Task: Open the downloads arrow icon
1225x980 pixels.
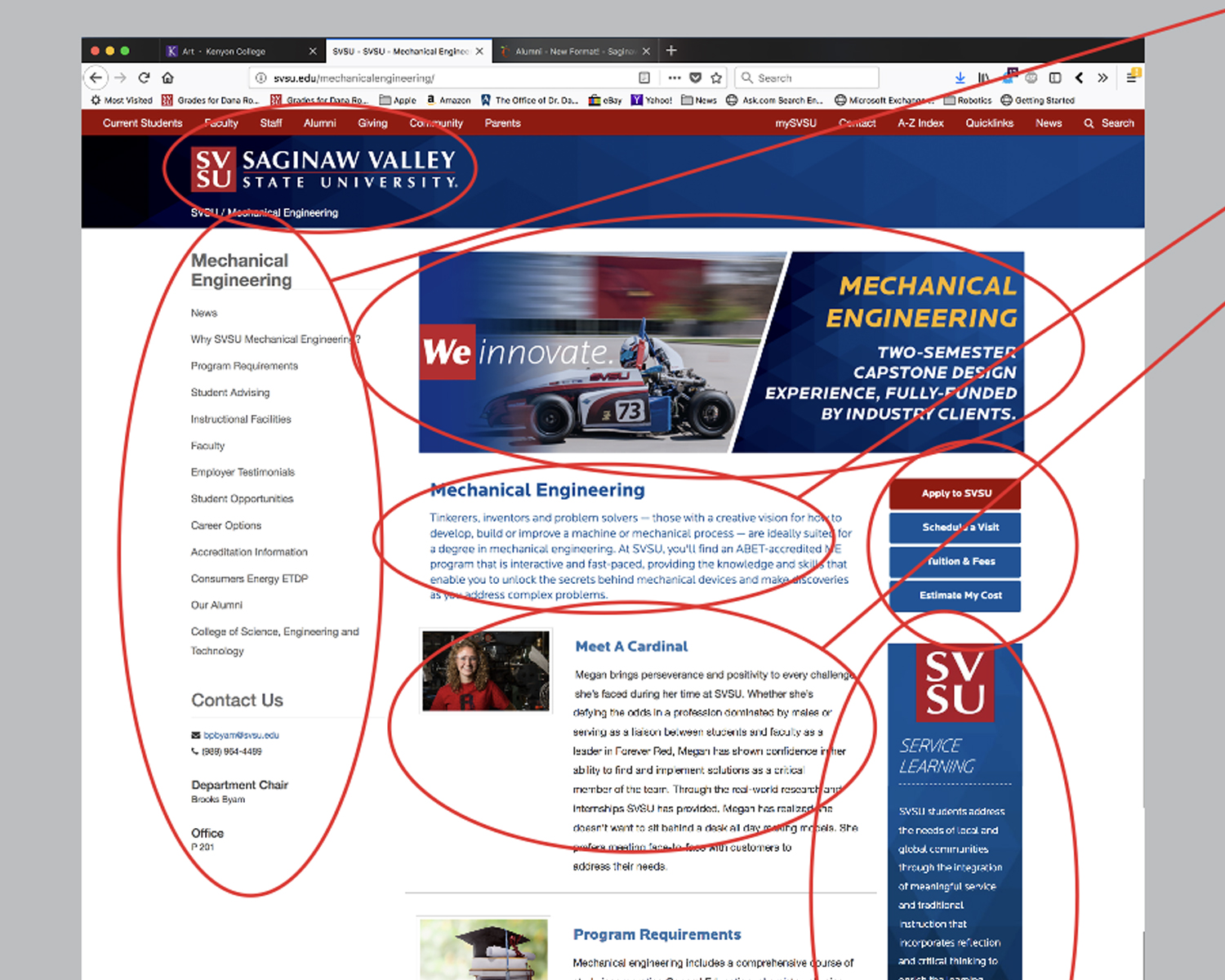Action: click(x=960, y=78)
